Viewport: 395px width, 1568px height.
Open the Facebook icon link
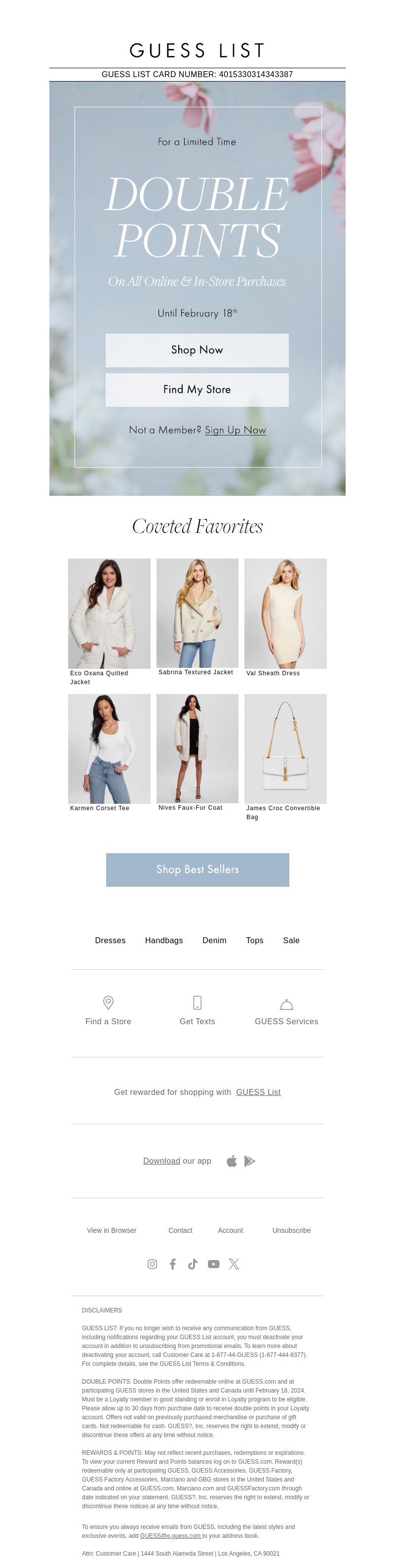173,1264
